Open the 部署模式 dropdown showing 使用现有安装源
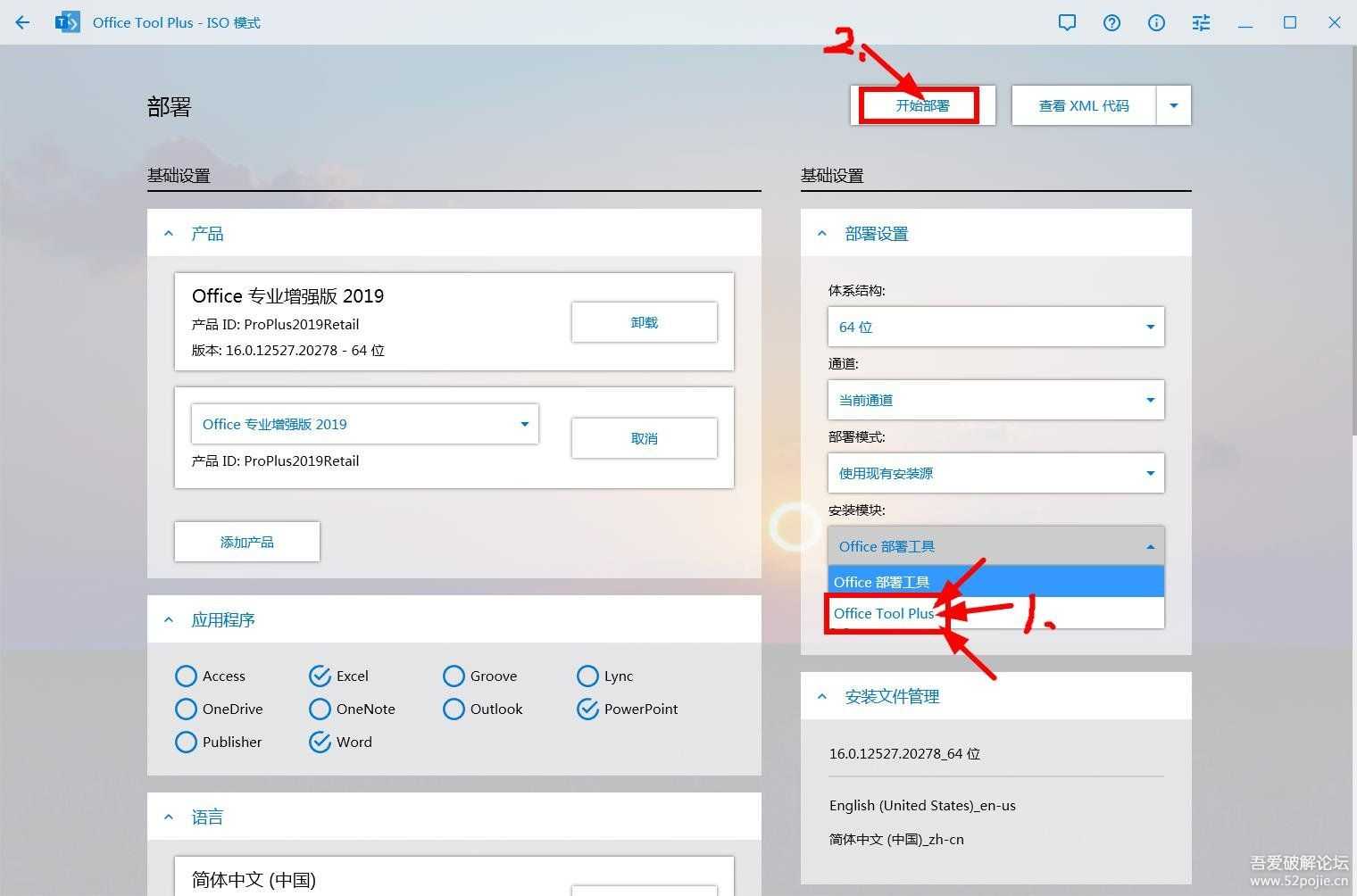1357x896 pixels. 996,473
